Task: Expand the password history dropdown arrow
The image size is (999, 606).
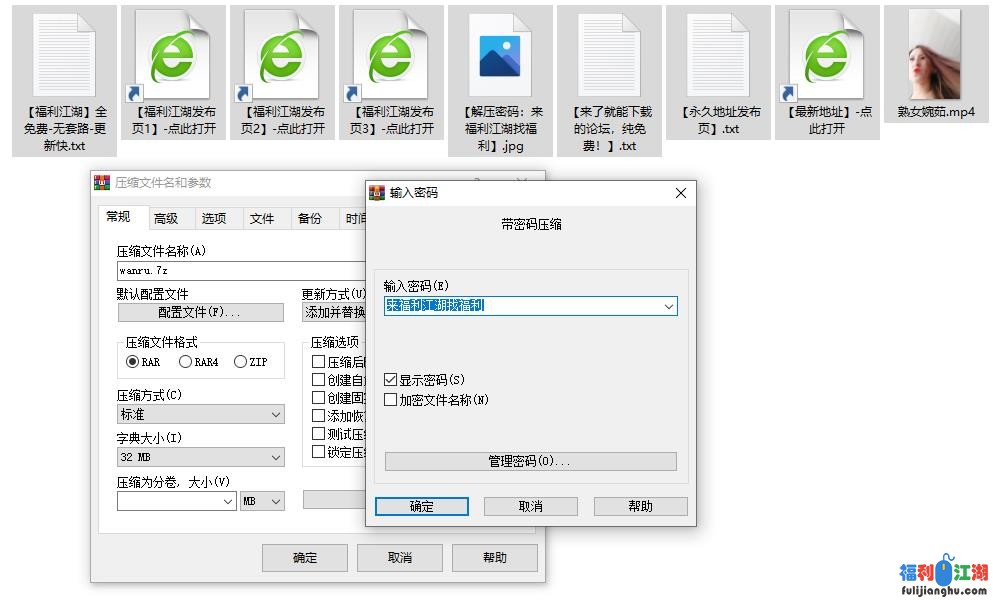Action: [x=668, y=306]
